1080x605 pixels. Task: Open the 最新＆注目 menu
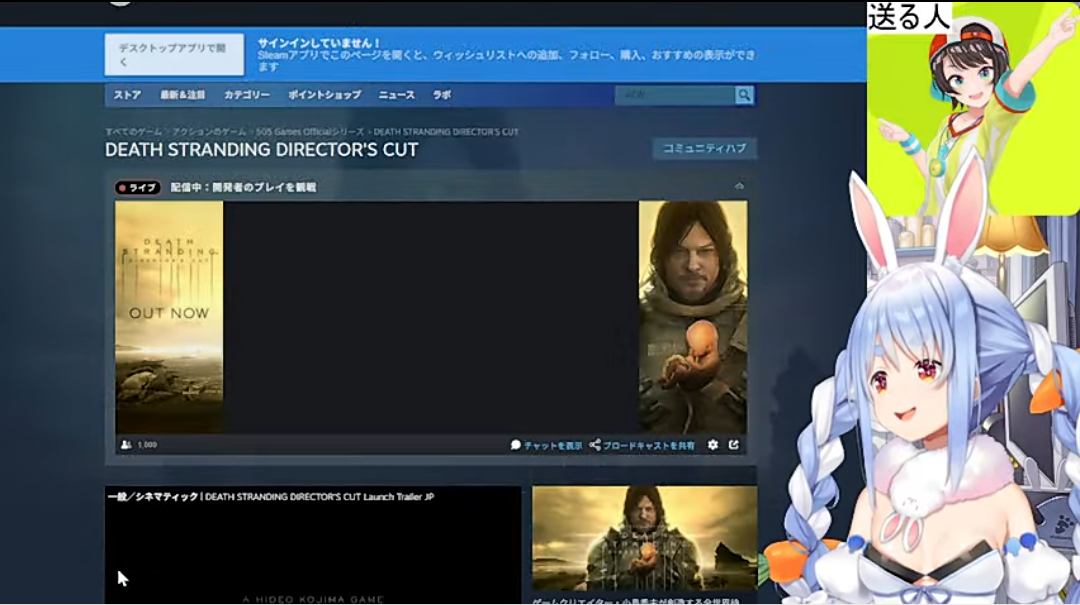(183, 95)
